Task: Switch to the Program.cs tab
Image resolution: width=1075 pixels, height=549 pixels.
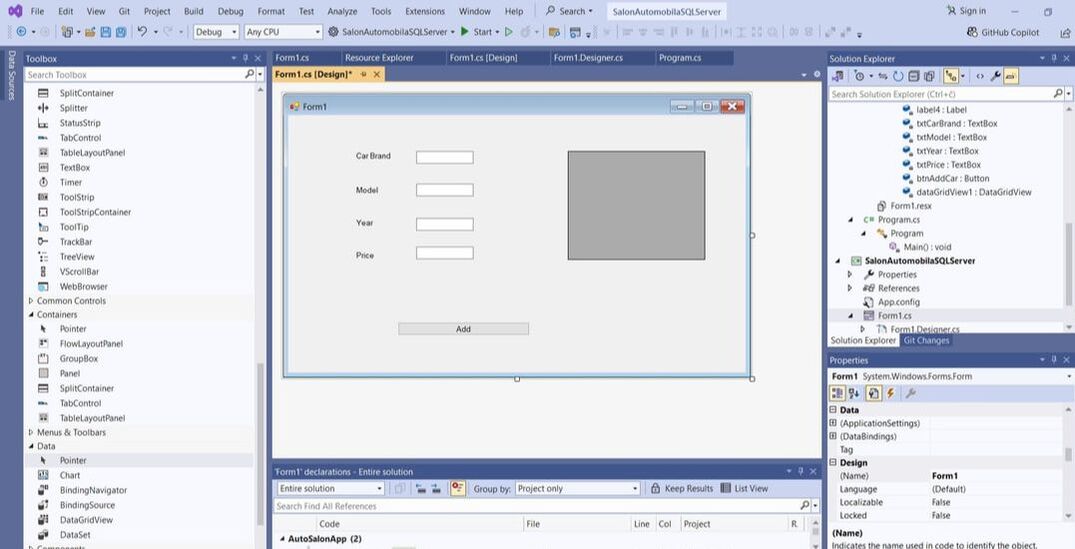Action: [680, 58]
